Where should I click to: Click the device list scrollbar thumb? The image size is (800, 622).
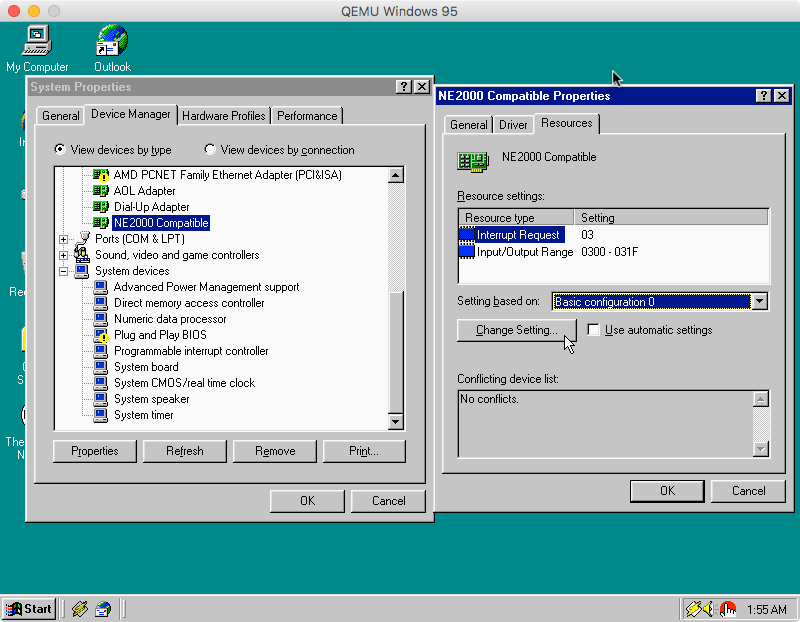396,352
